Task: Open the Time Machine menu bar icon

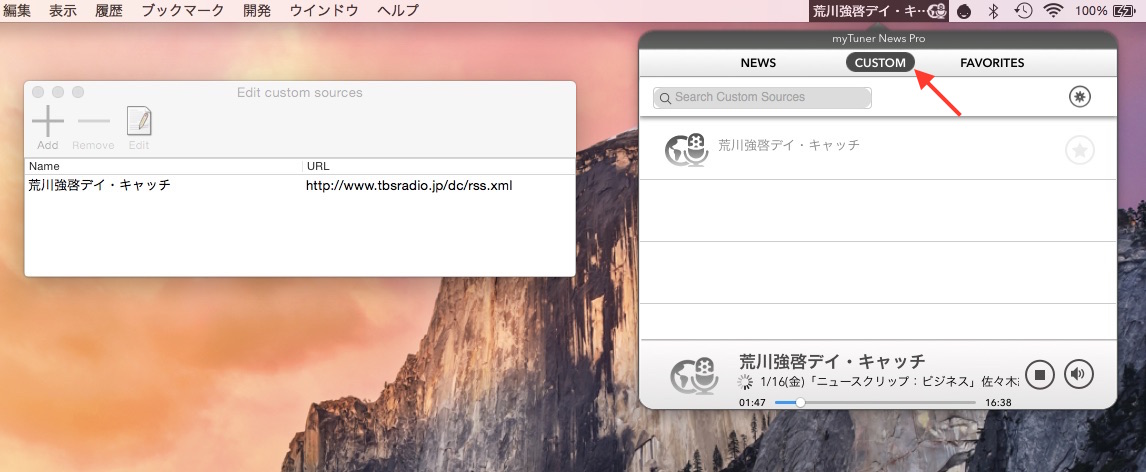Action: [1023, 10]
